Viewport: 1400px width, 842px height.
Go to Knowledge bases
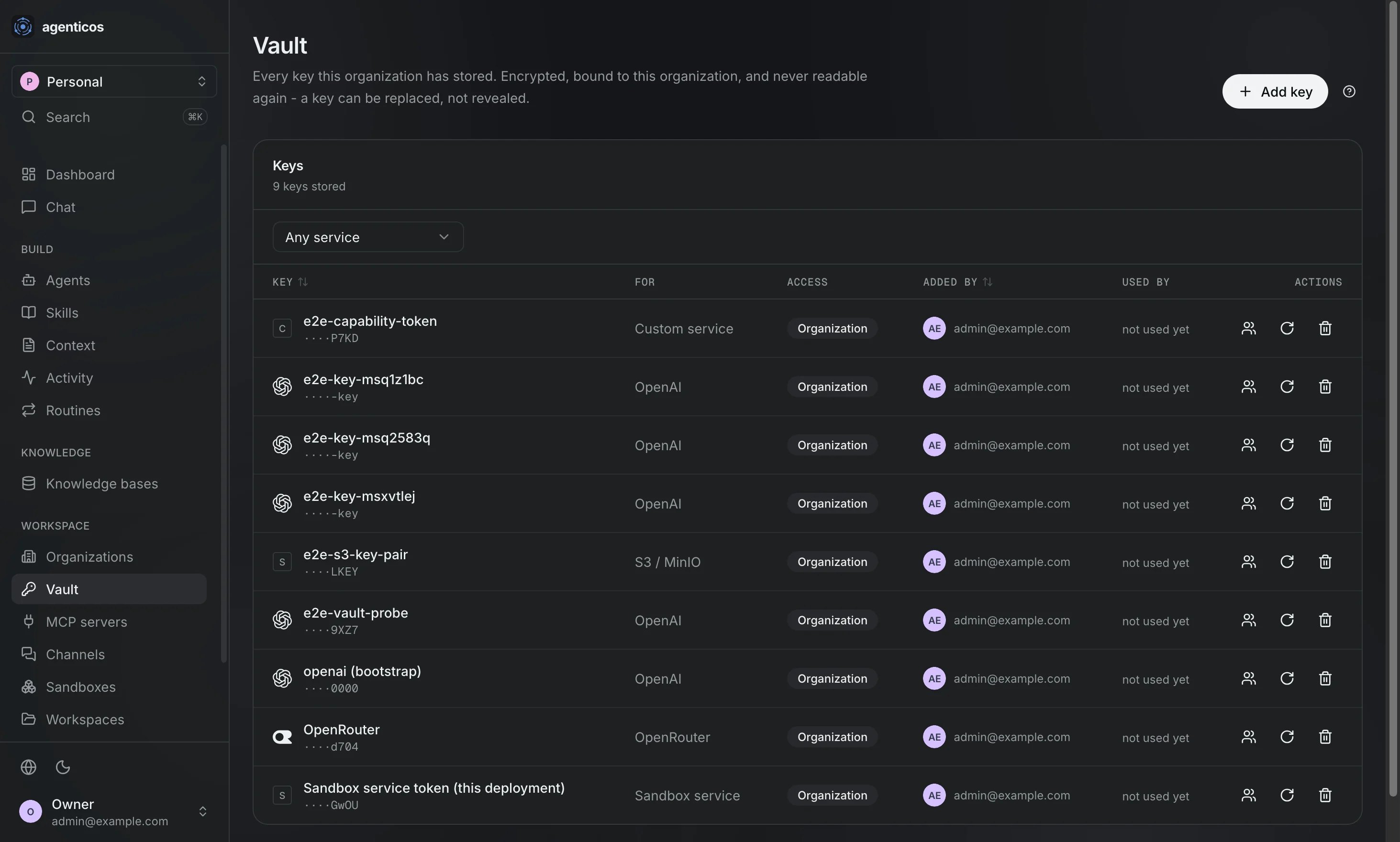coord(109,483)
